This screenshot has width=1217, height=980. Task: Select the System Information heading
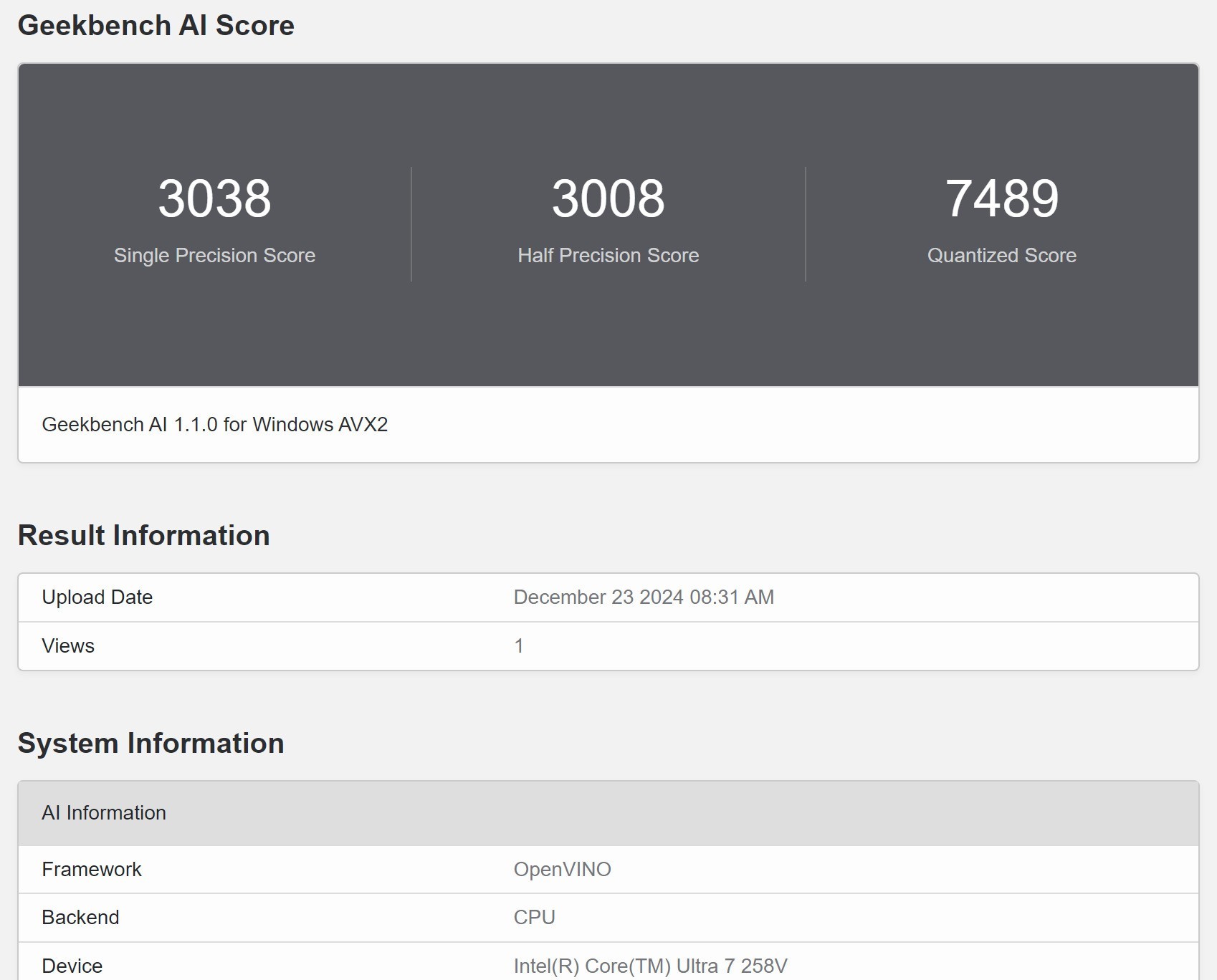tap(151, 743)
